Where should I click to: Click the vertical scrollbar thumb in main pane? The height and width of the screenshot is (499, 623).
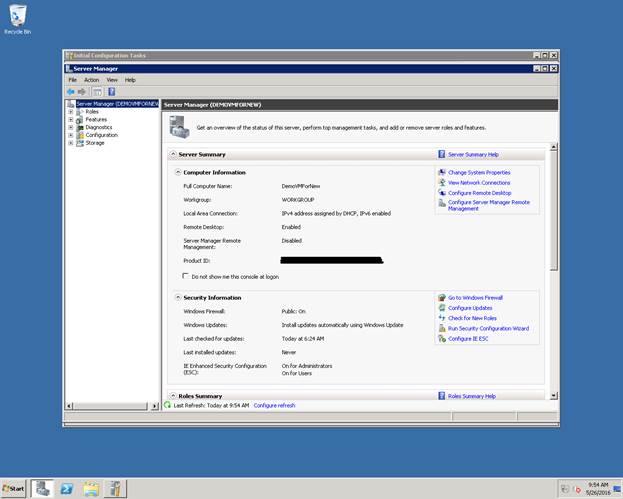point(554,211)
